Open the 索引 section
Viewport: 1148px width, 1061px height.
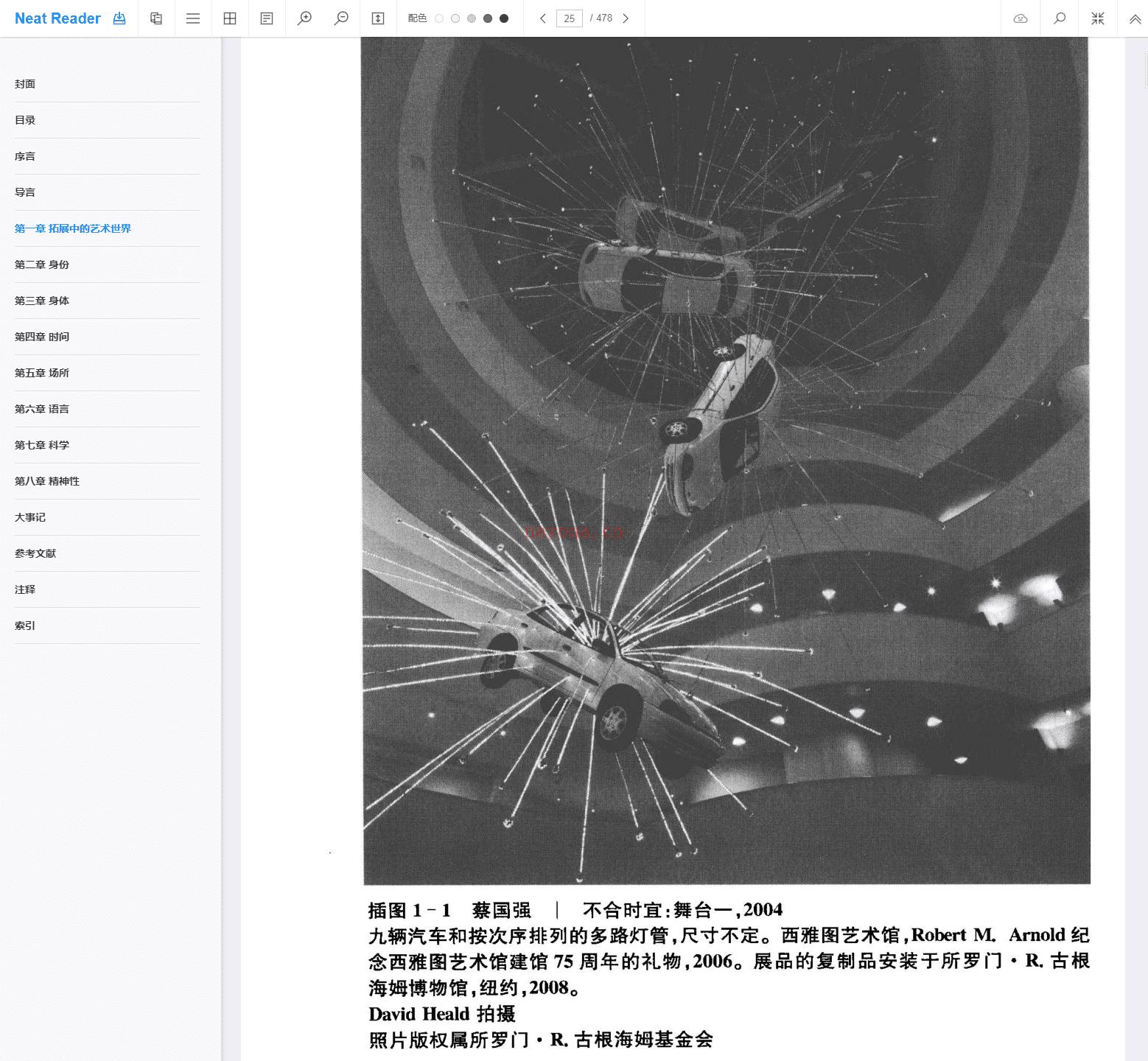click(x=108, y=626)
